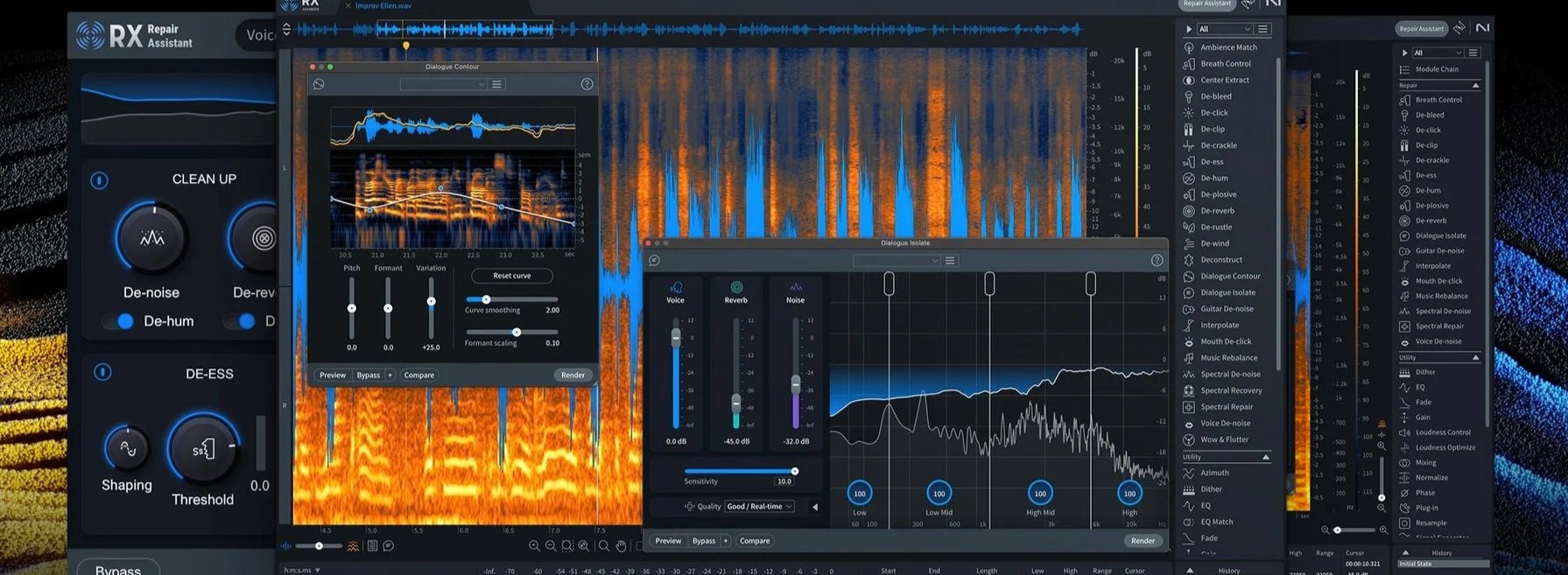Collapse Utility section in right window

pos(1475,357)
